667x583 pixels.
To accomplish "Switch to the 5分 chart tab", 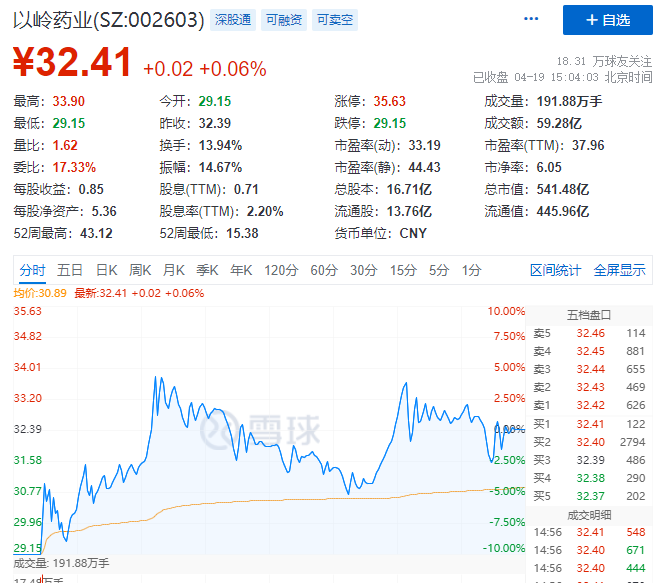I will click(439, 270).
